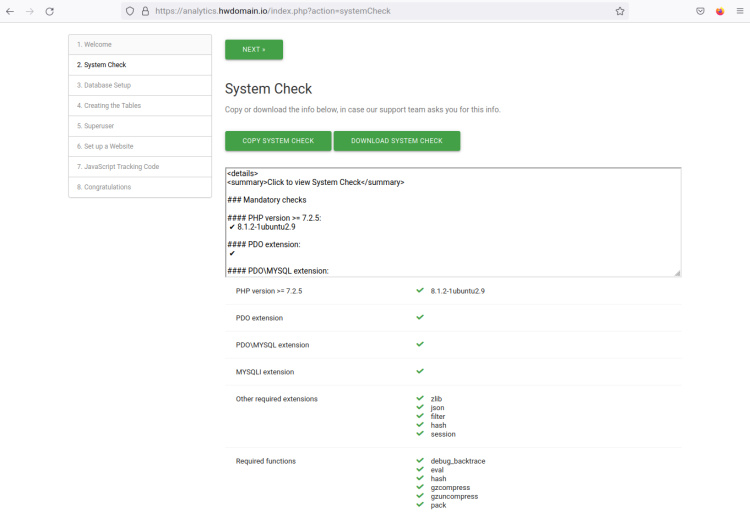
Task: Open the browser hamburger menu
Action: [x=739, y=11]
